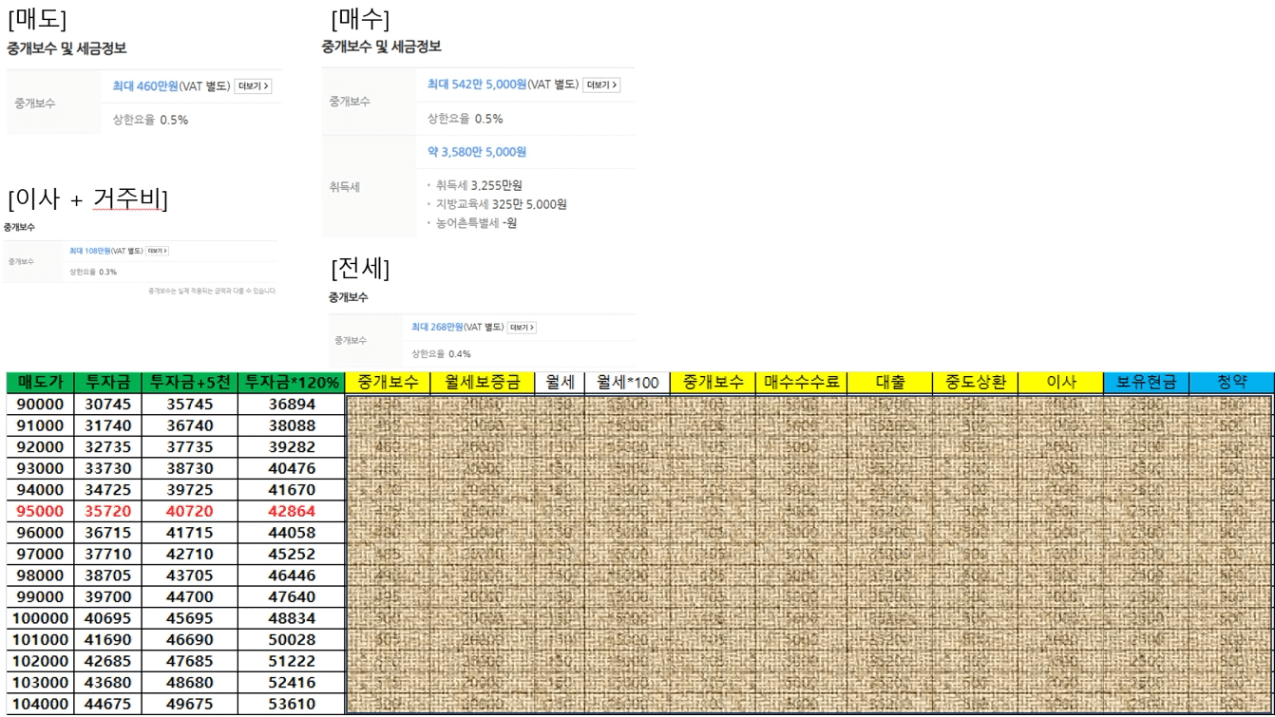Click the 매수수수료 column header
Screen dimensions: 1275x717
[801, 382]
